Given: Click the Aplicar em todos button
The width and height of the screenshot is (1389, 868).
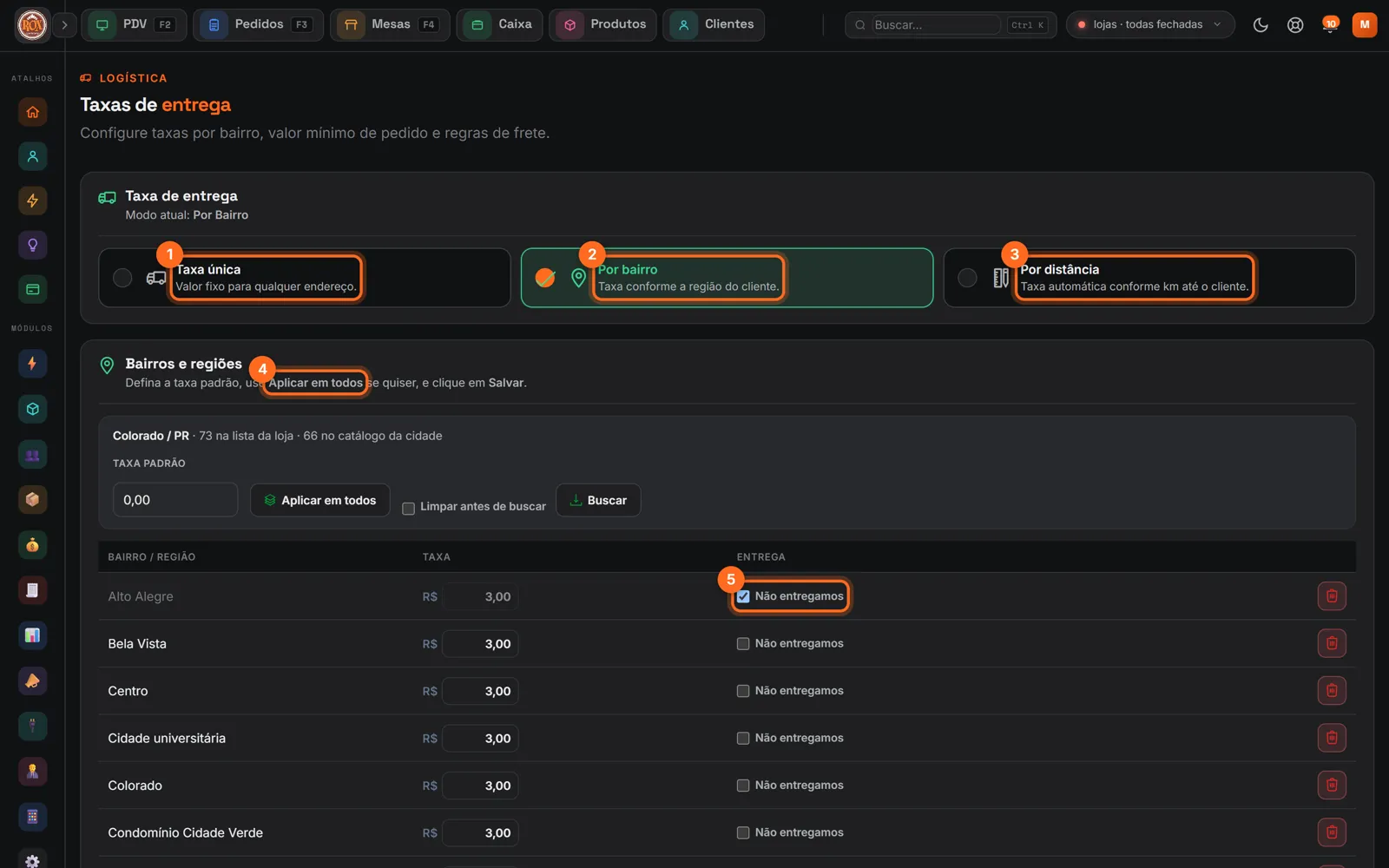Looking at the screenshot, I should tap(320, 500).
